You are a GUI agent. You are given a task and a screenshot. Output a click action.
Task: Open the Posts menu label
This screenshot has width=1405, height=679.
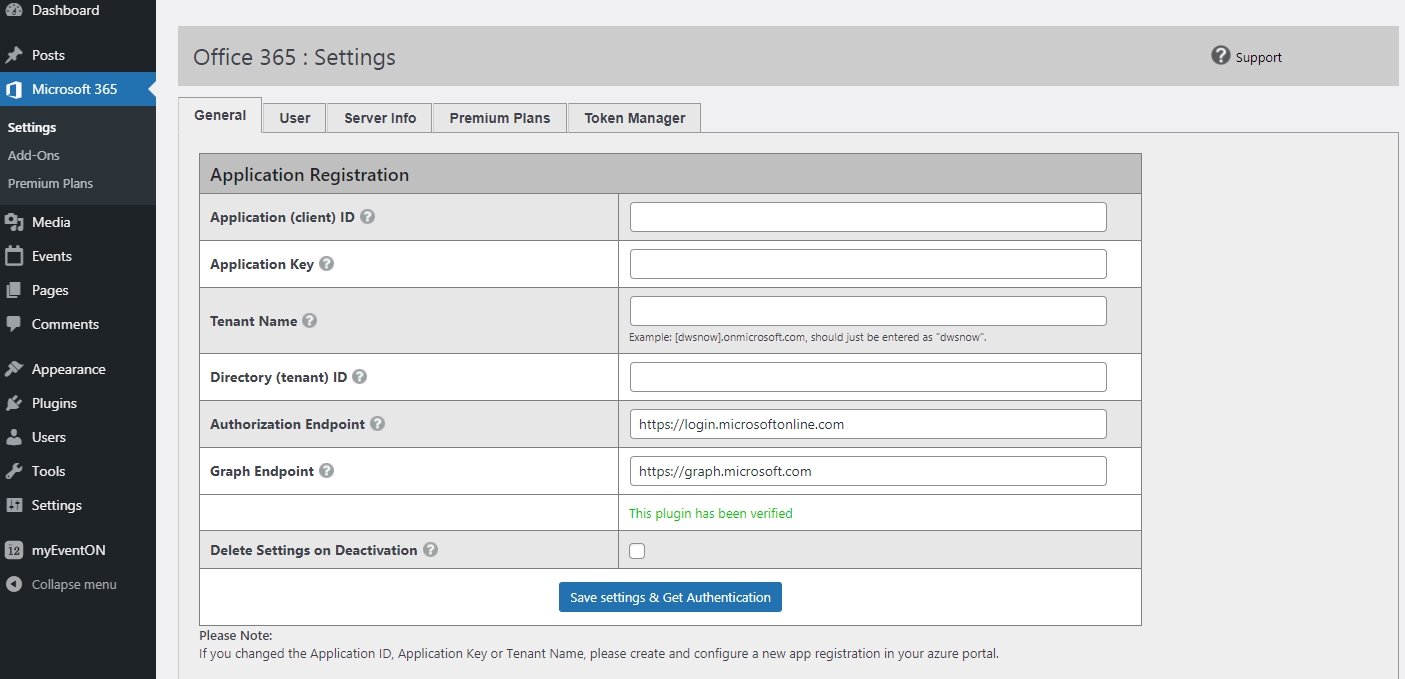(48, 55)
